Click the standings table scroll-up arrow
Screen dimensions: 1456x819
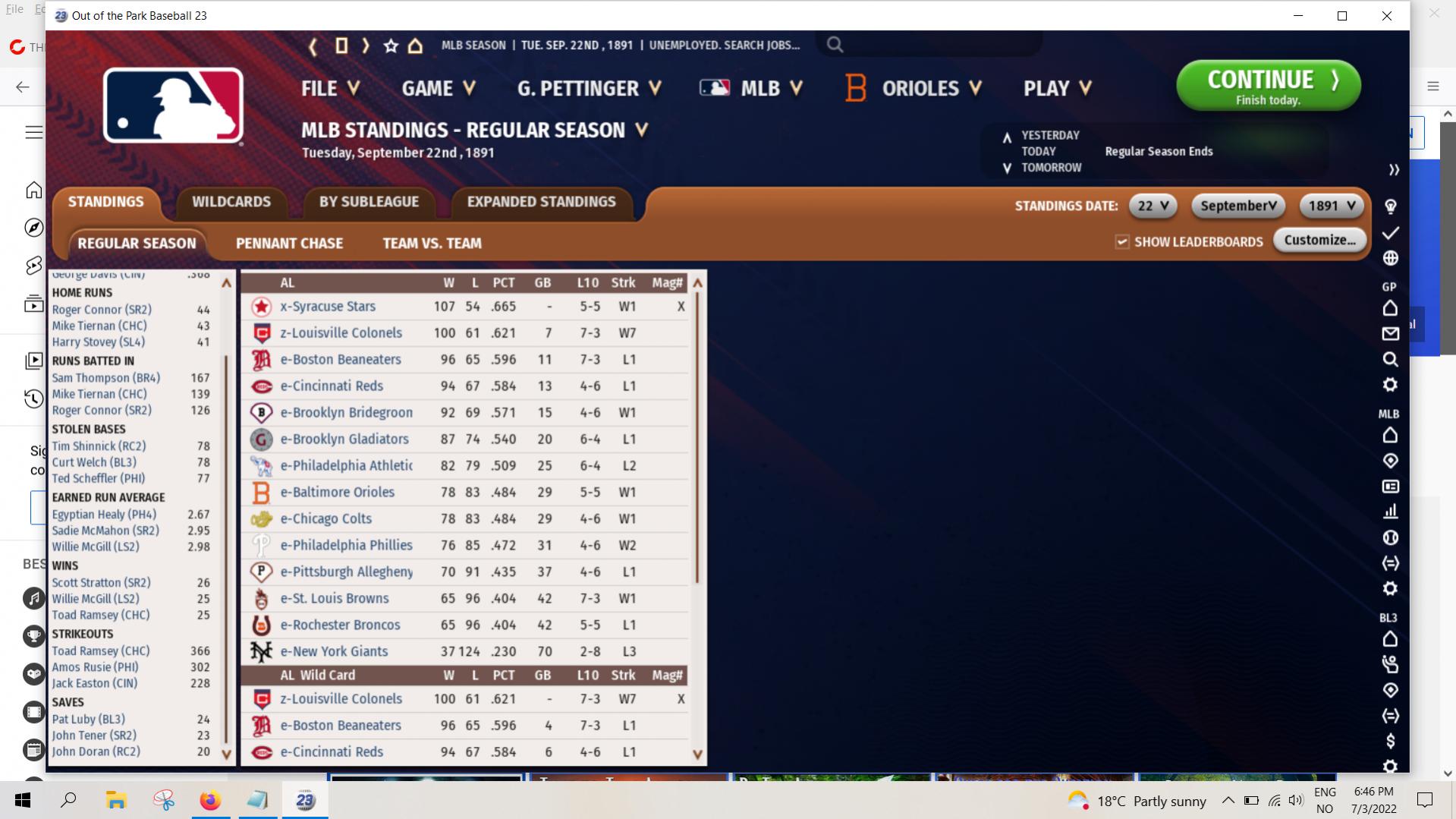point(698,283)
